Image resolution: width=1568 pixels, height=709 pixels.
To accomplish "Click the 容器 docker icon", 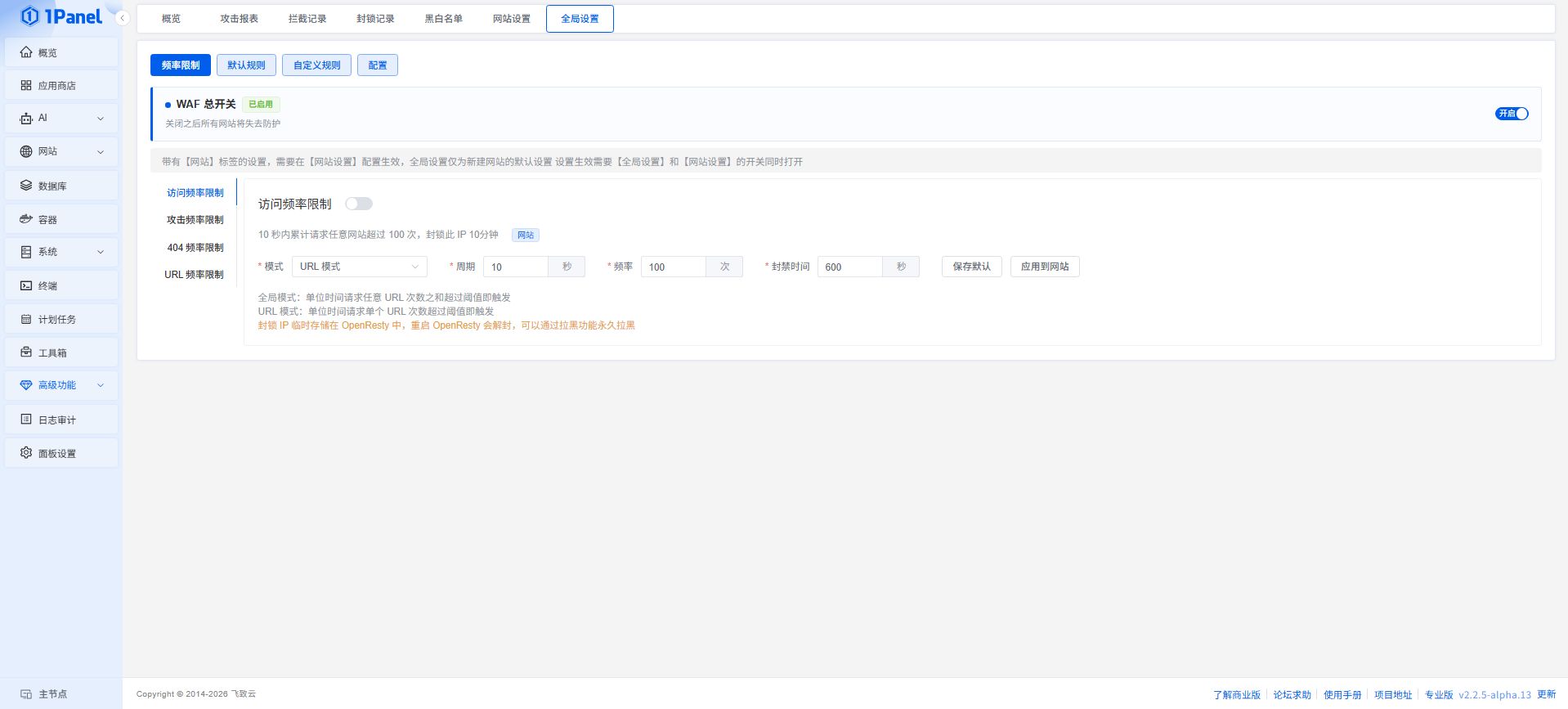I will (26, 219).
